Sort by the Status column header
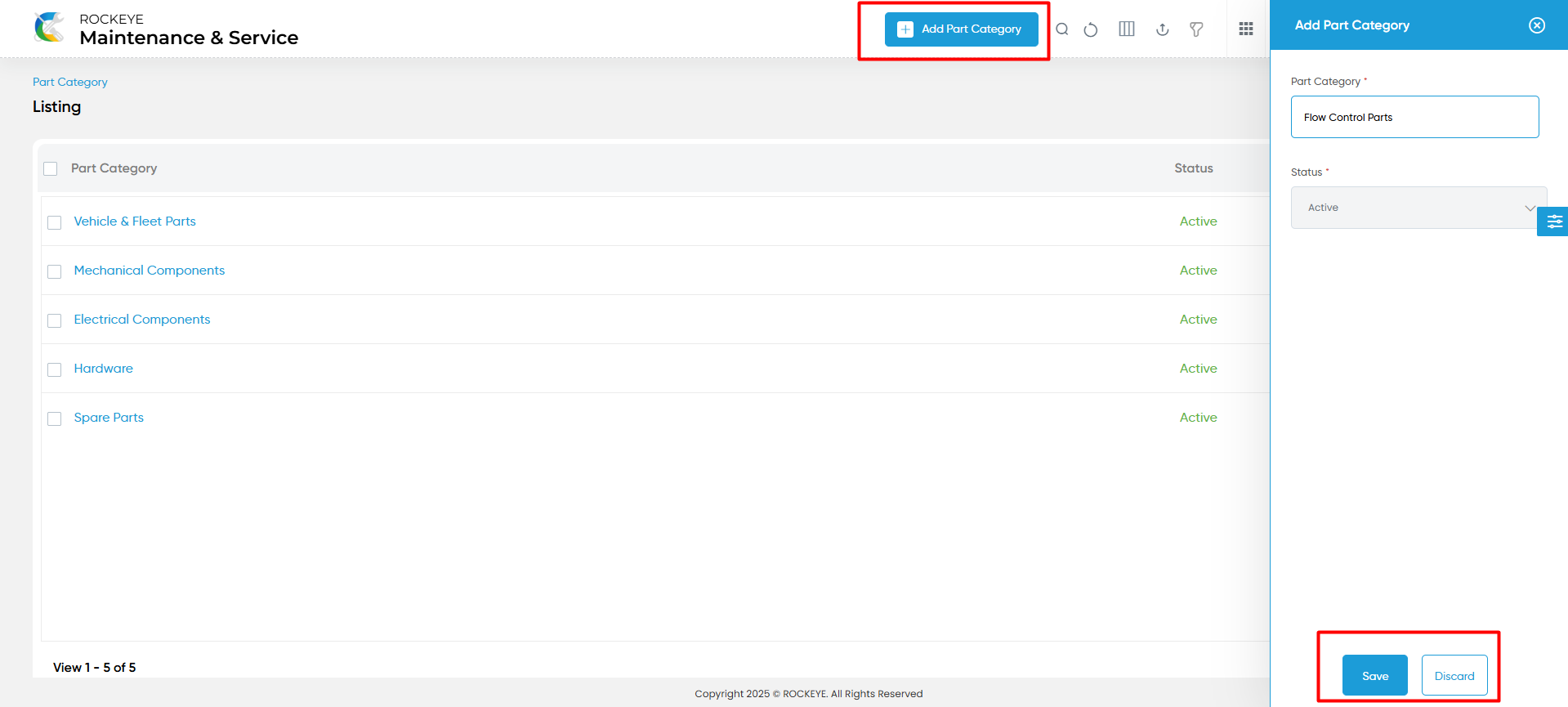 pos(1194,168)
